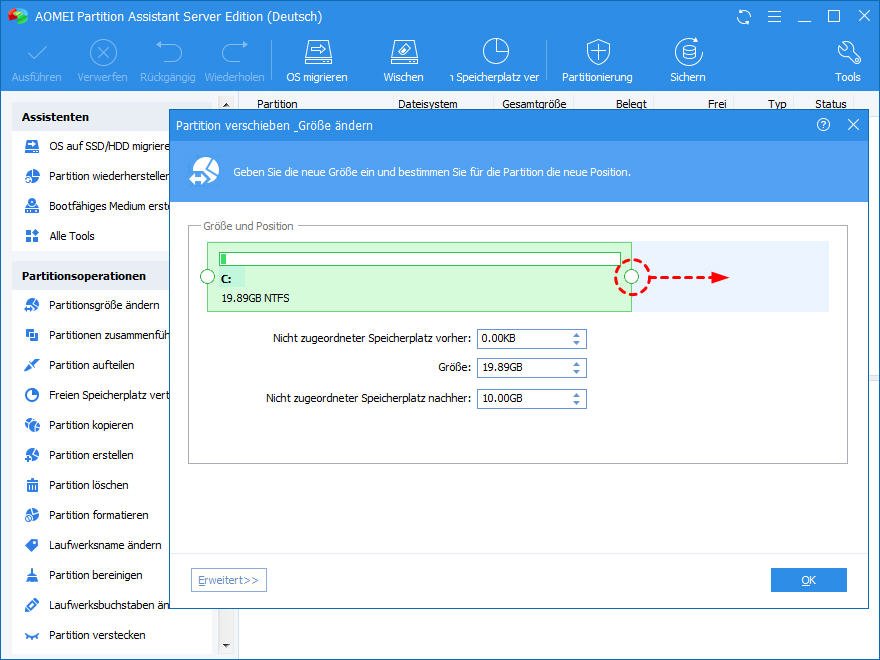Viewport: 880px width, 660px height.
Task: Click the Typ column header
Action: coord(777,103)
